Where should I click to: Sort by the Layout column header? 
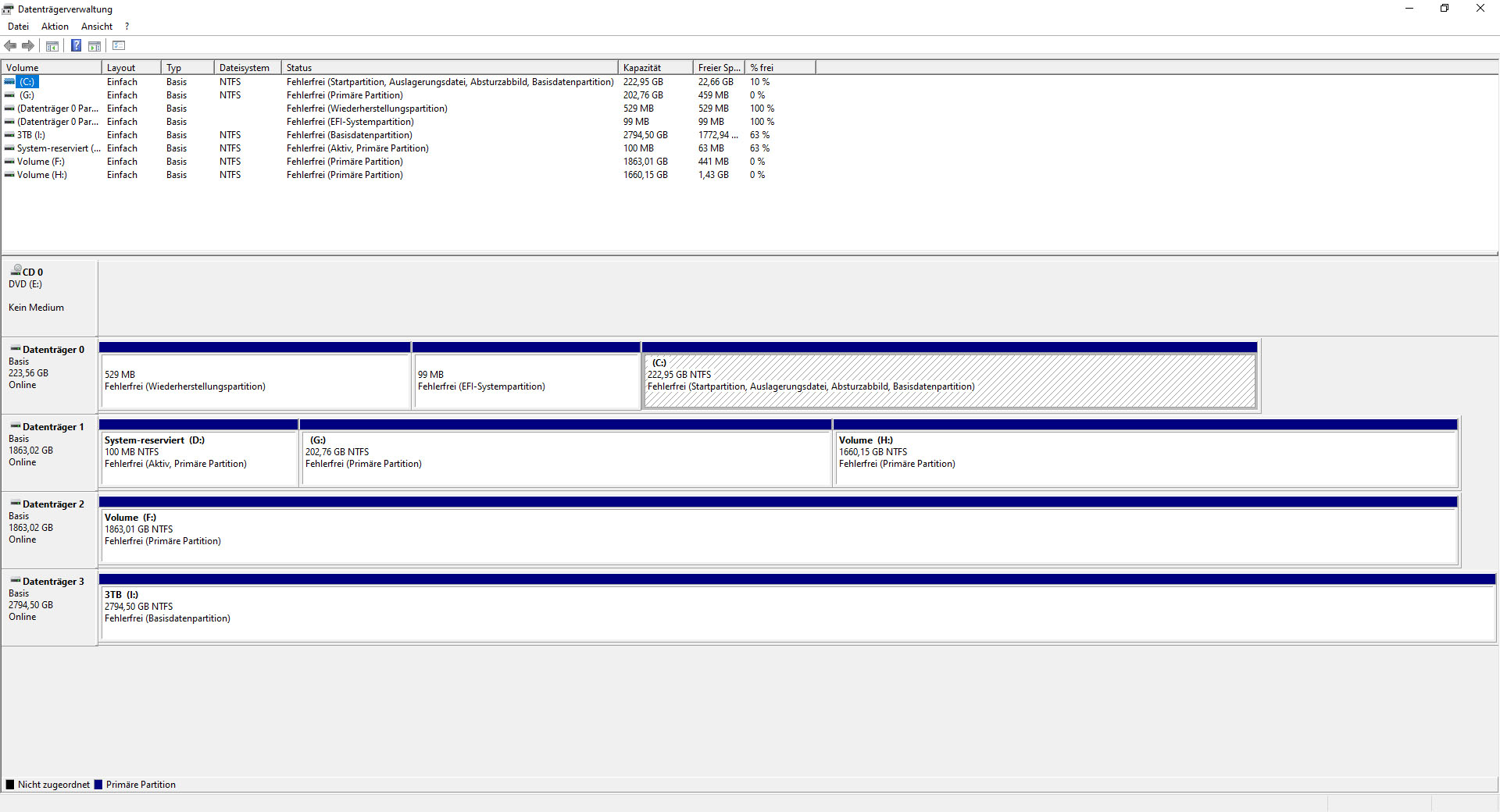point(131,68)
